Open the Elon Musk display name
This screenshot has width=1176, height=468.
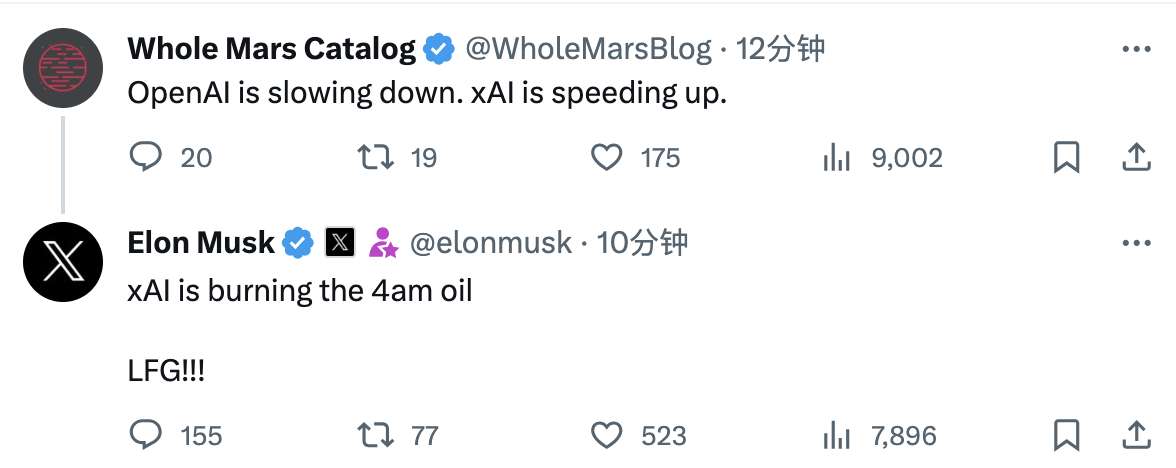pyautogui.click(x=201, y=243)
